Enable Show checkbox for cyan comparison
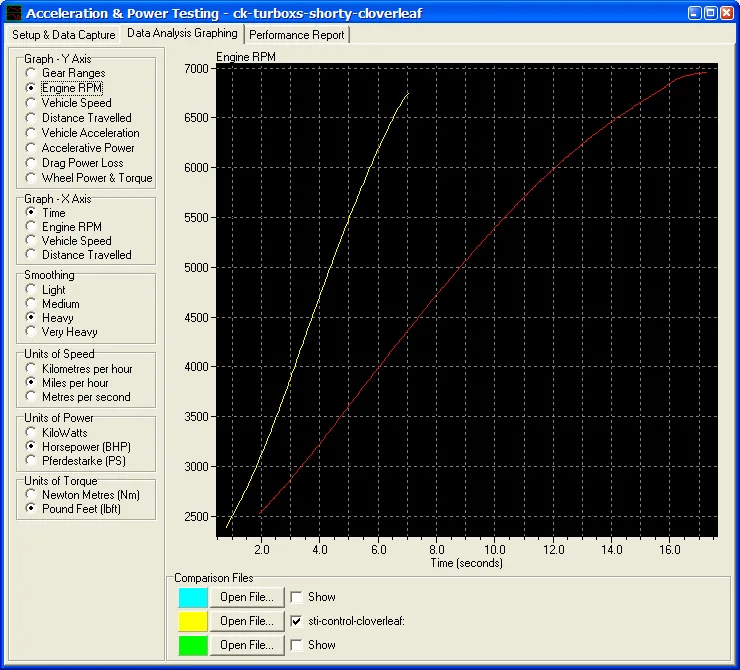 pyautogui.click(x=296, y=597)
